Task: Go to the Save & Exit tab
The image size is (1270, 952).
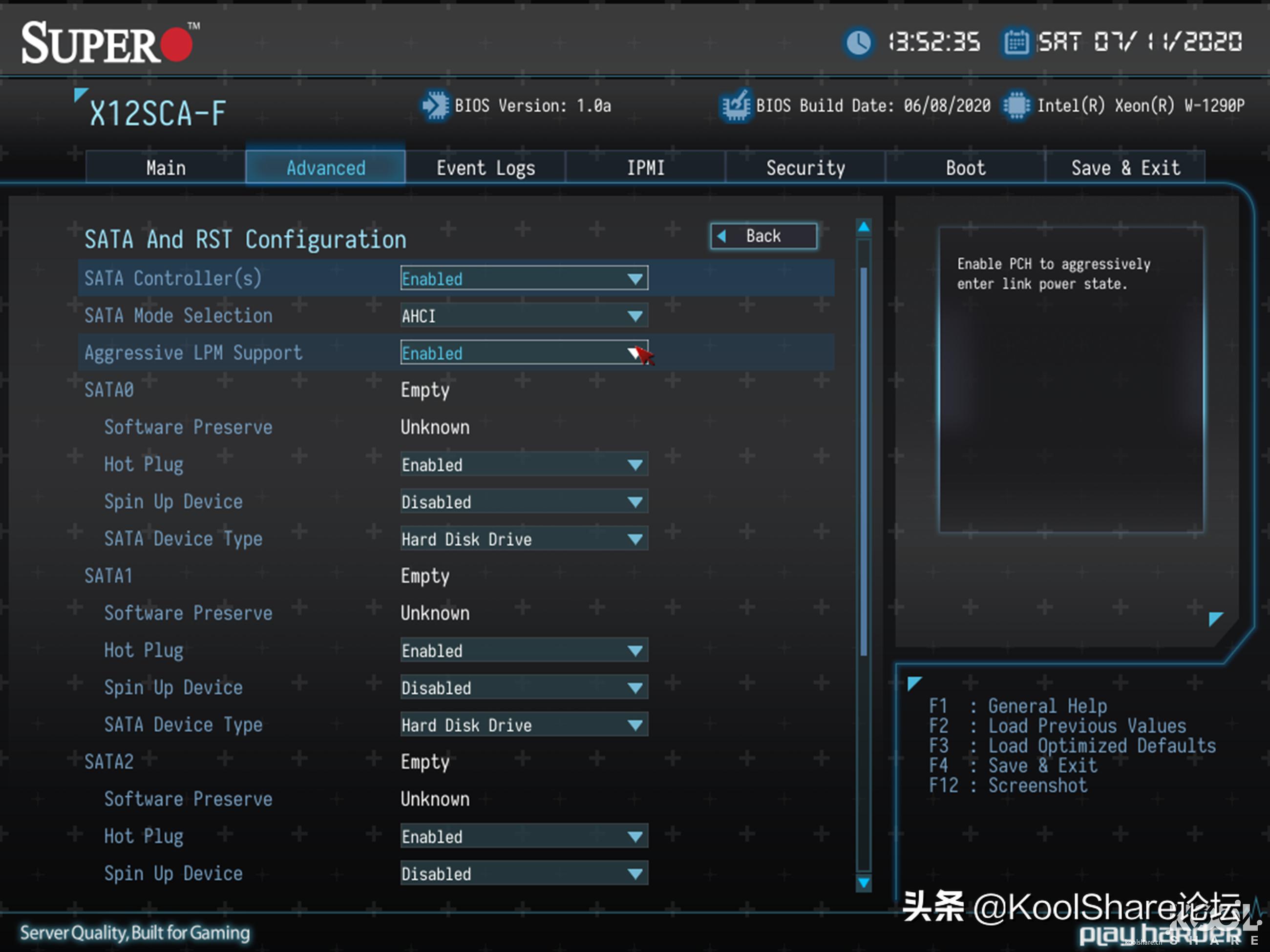Action: point(1125,167)
